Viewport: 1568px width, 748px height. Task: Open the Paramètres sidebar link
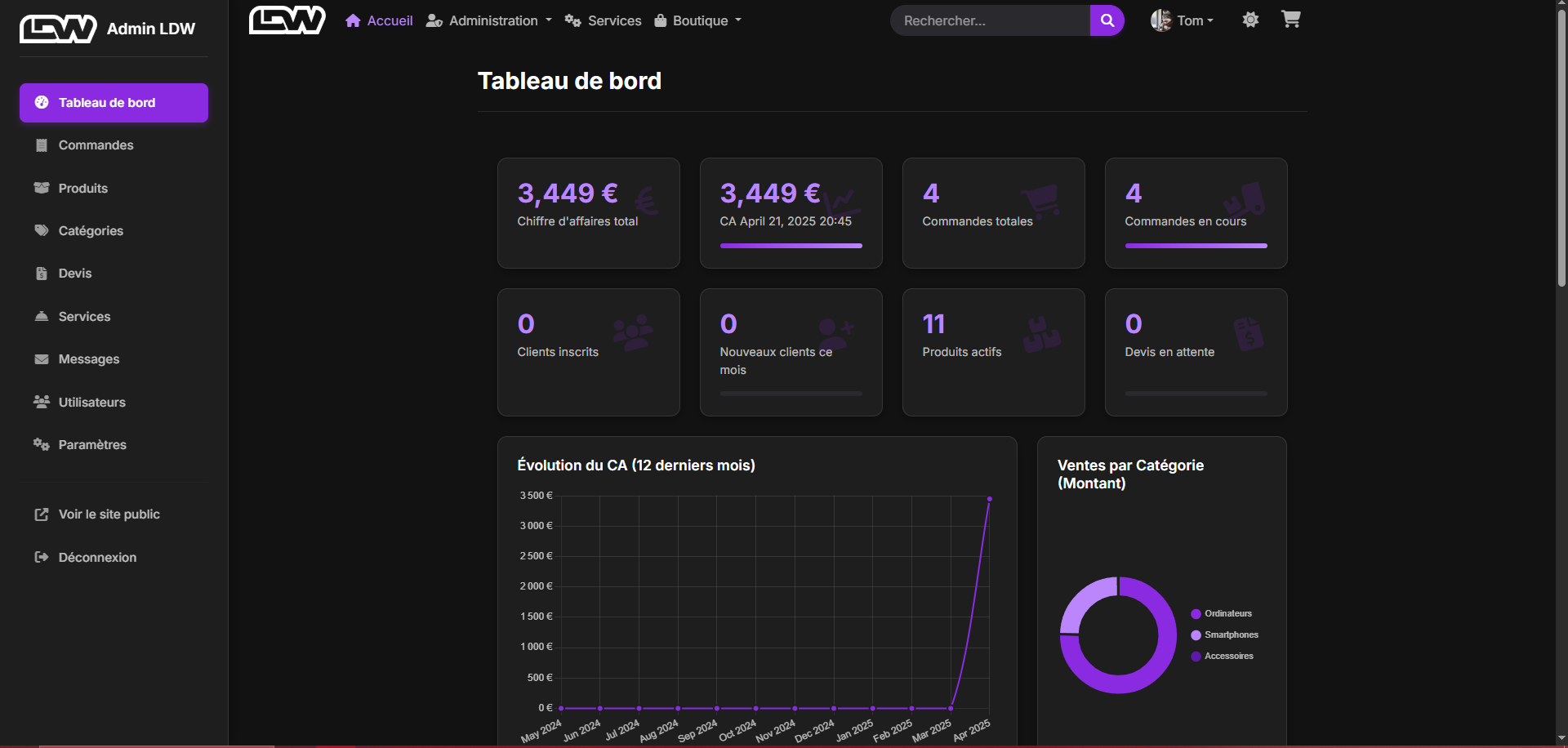tap(92, 445)
